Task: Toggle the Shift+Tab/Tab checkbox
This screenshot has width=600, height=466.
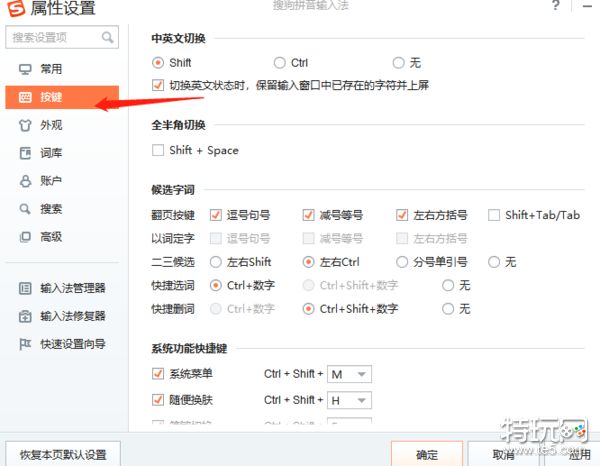Action: pyautogui.click(x=494, y=215)
